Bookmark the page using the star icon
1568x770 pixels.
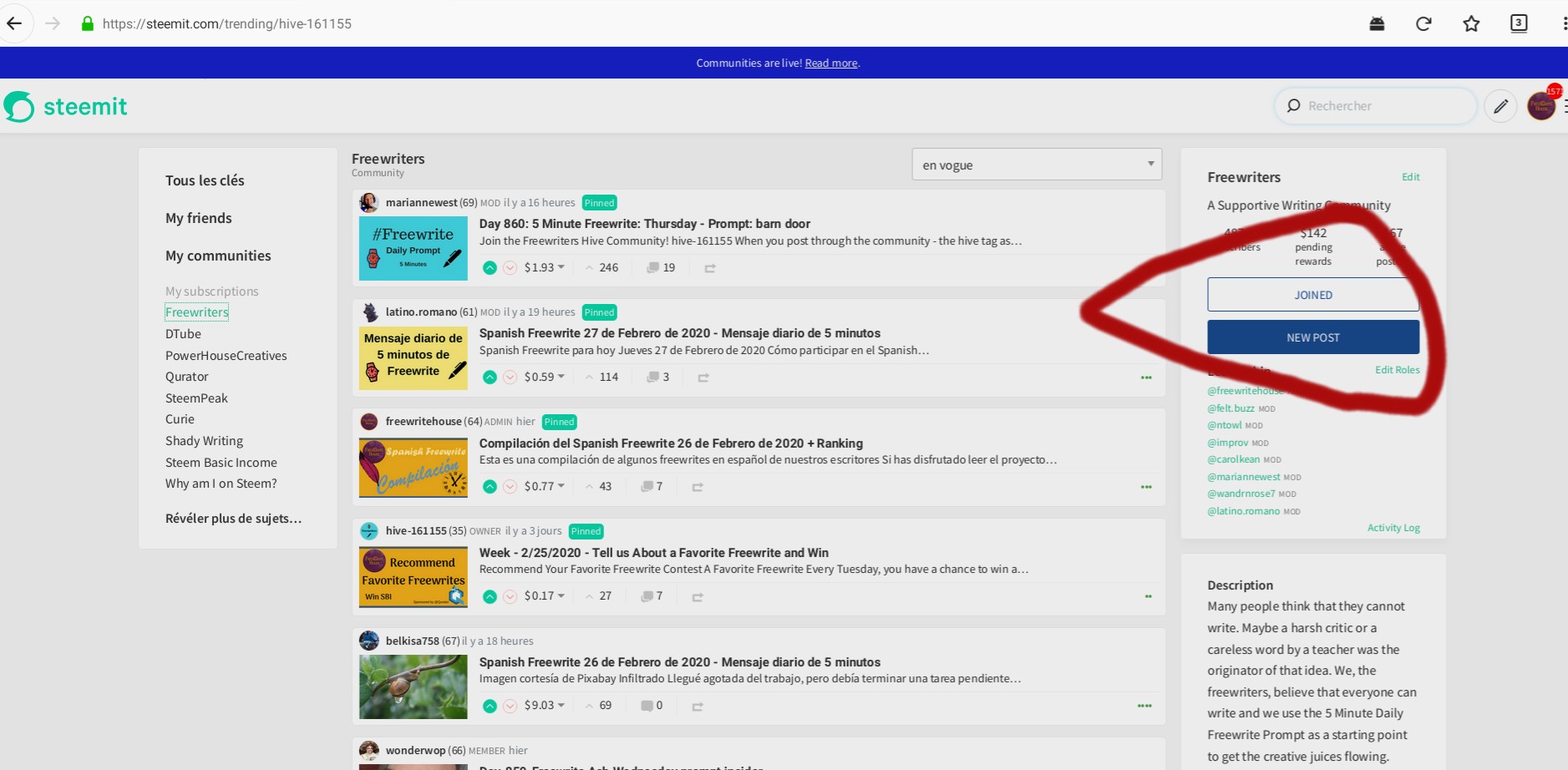pos(1471,23)
